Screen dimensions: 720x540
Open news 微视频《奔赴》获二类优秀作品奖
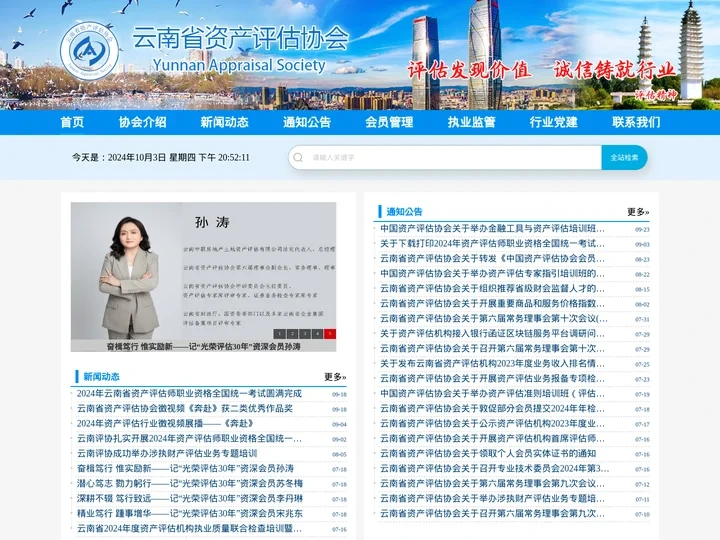point(185,408)
